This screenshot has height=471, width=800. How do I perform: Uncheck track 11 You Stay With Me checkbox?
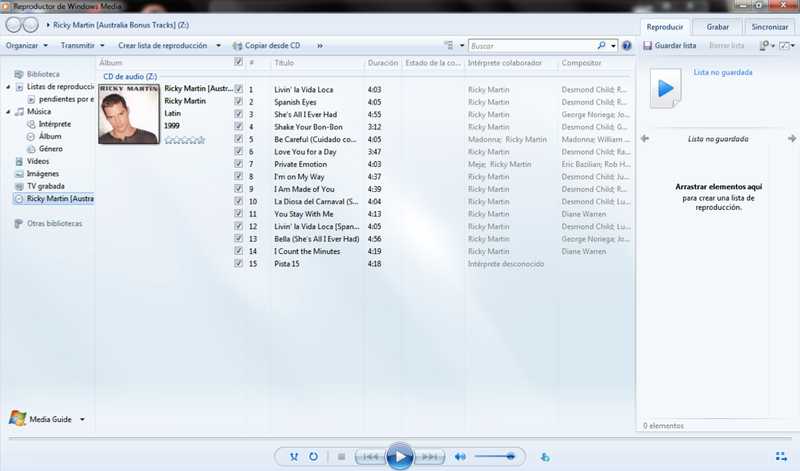238,213
